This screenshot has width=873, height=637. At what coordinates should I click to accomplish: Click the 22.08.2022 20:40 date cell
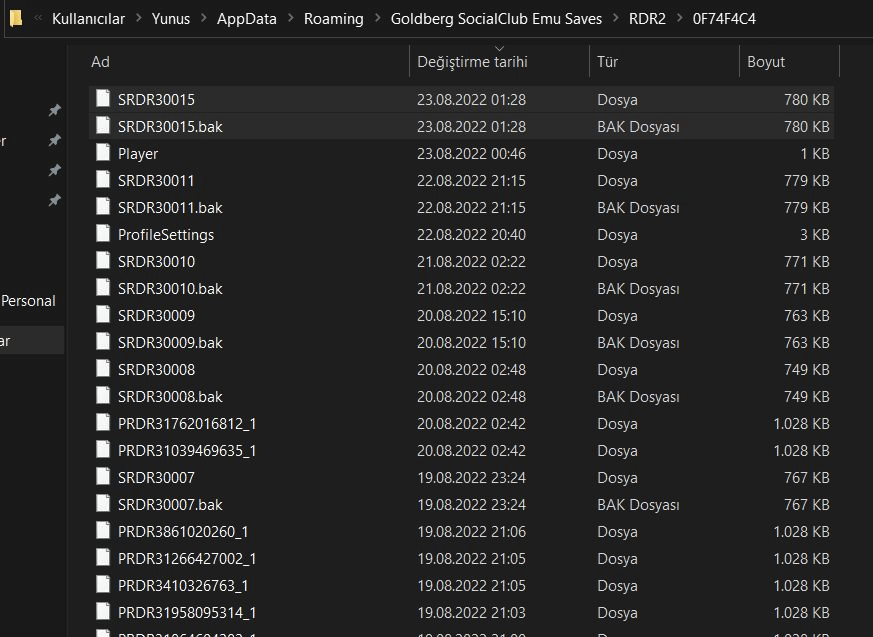pos(472,235)
